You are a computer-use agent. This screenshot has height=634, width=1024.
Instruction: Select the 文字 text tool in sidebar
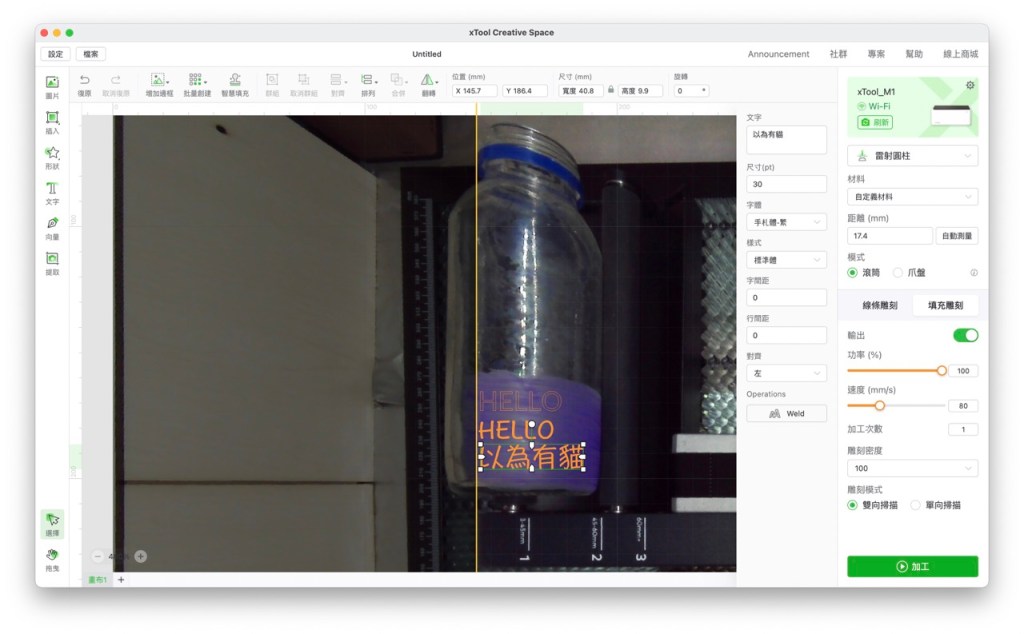(52, 188)
